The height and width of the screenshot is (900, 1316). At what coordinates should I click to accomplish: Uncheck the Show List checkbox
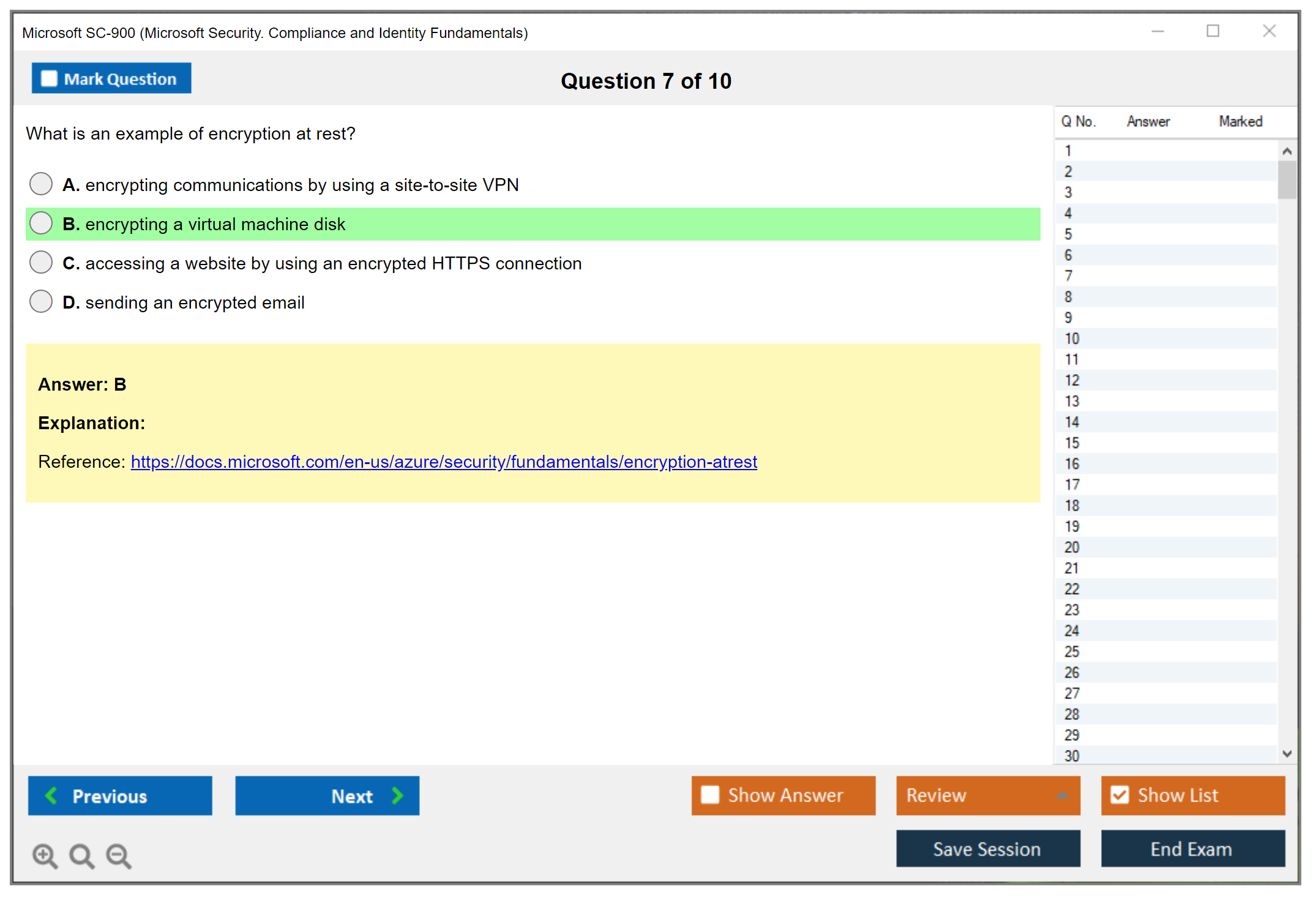1120,795
